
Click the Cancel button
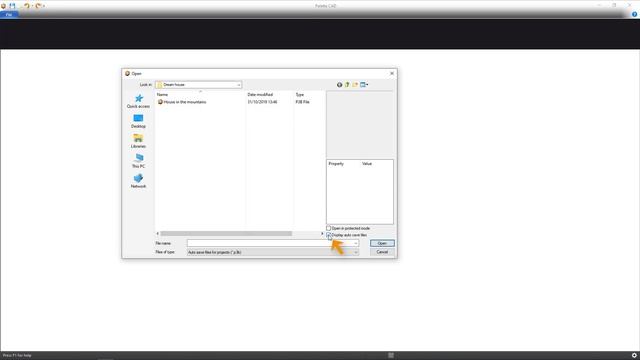coord(382,252)
